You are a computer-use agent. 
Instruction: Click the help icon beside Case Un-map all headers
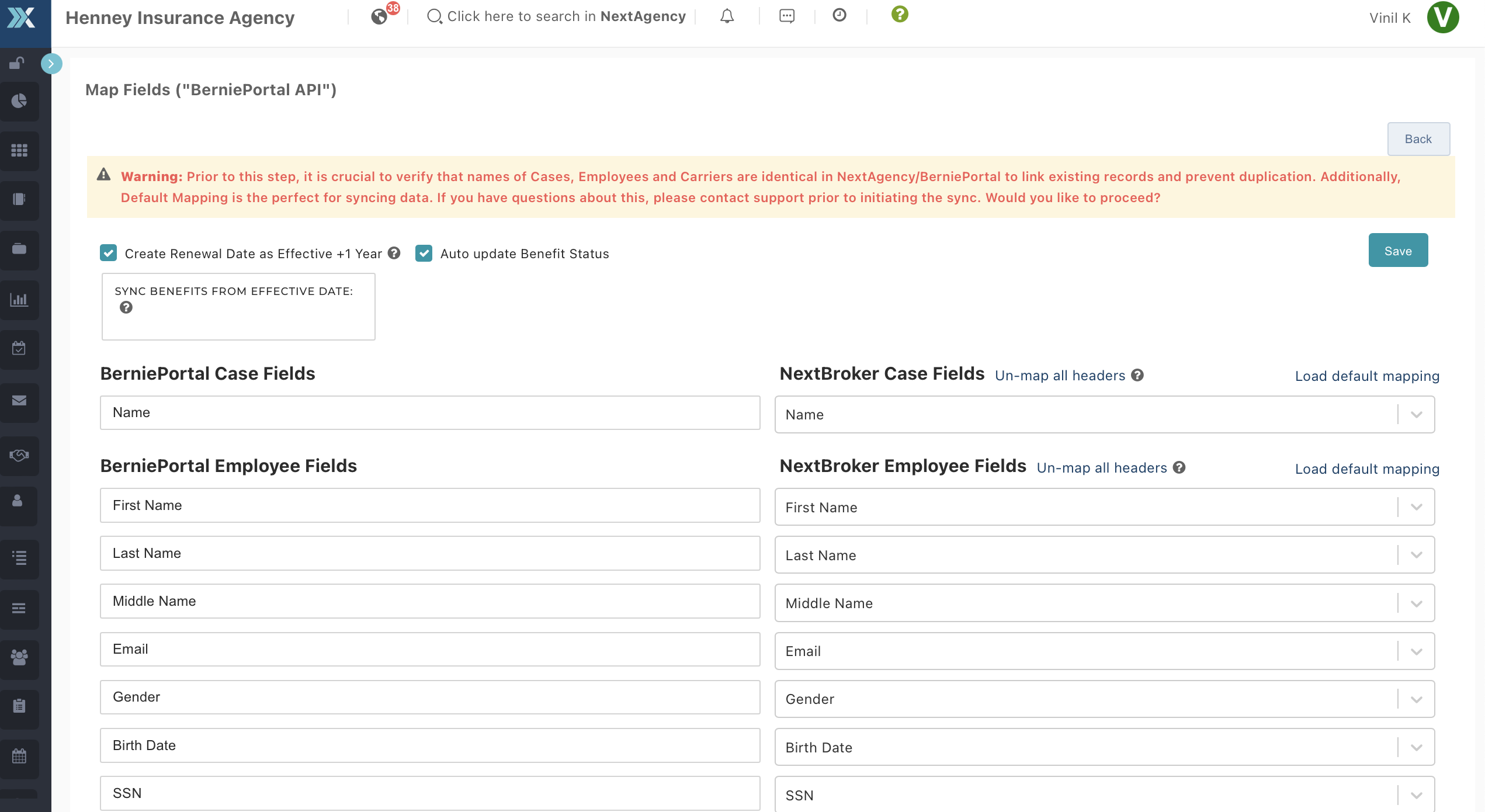pos(1137,375)
